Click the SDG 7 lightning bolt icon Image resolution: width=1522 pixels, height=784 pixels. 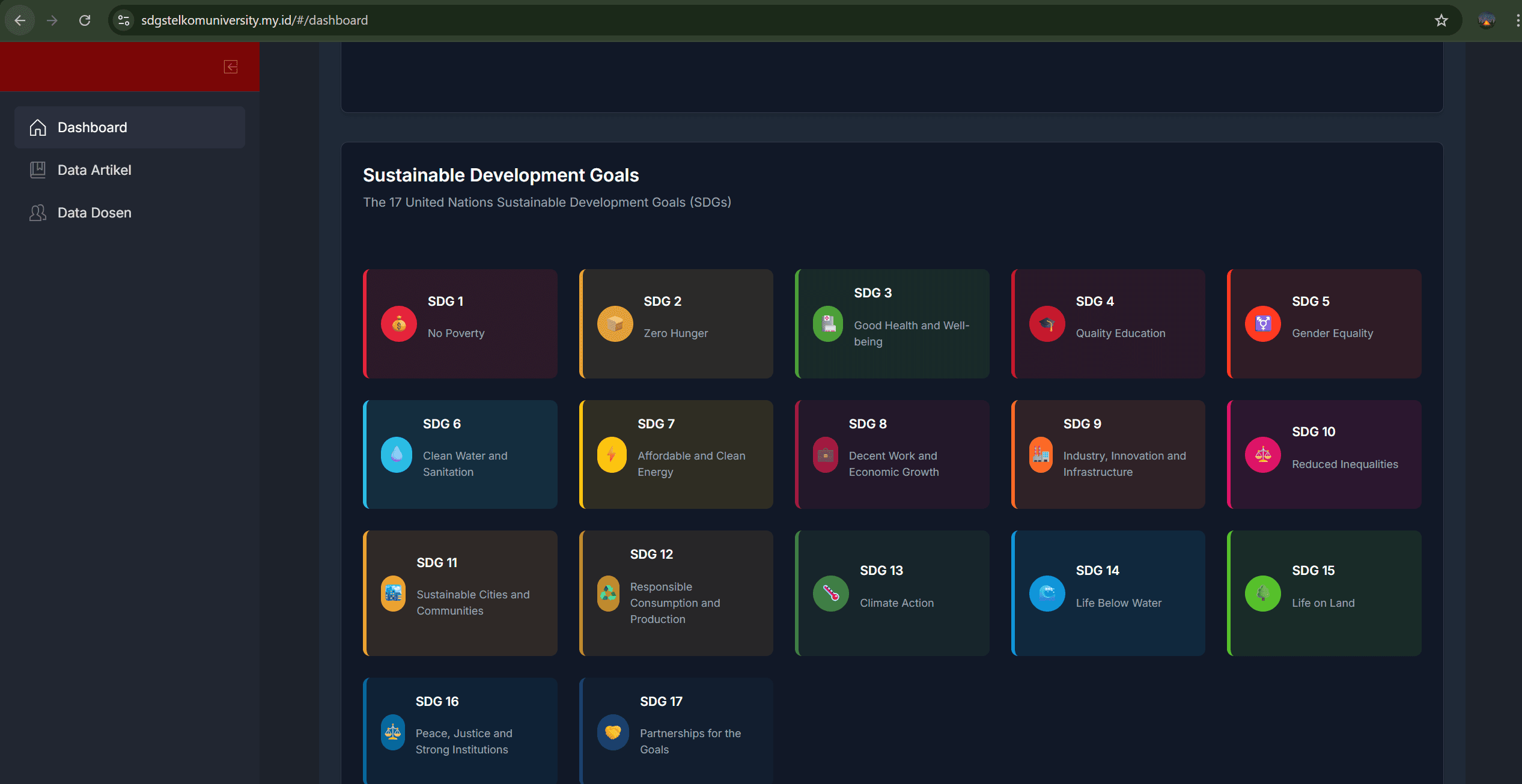point(612,455)
